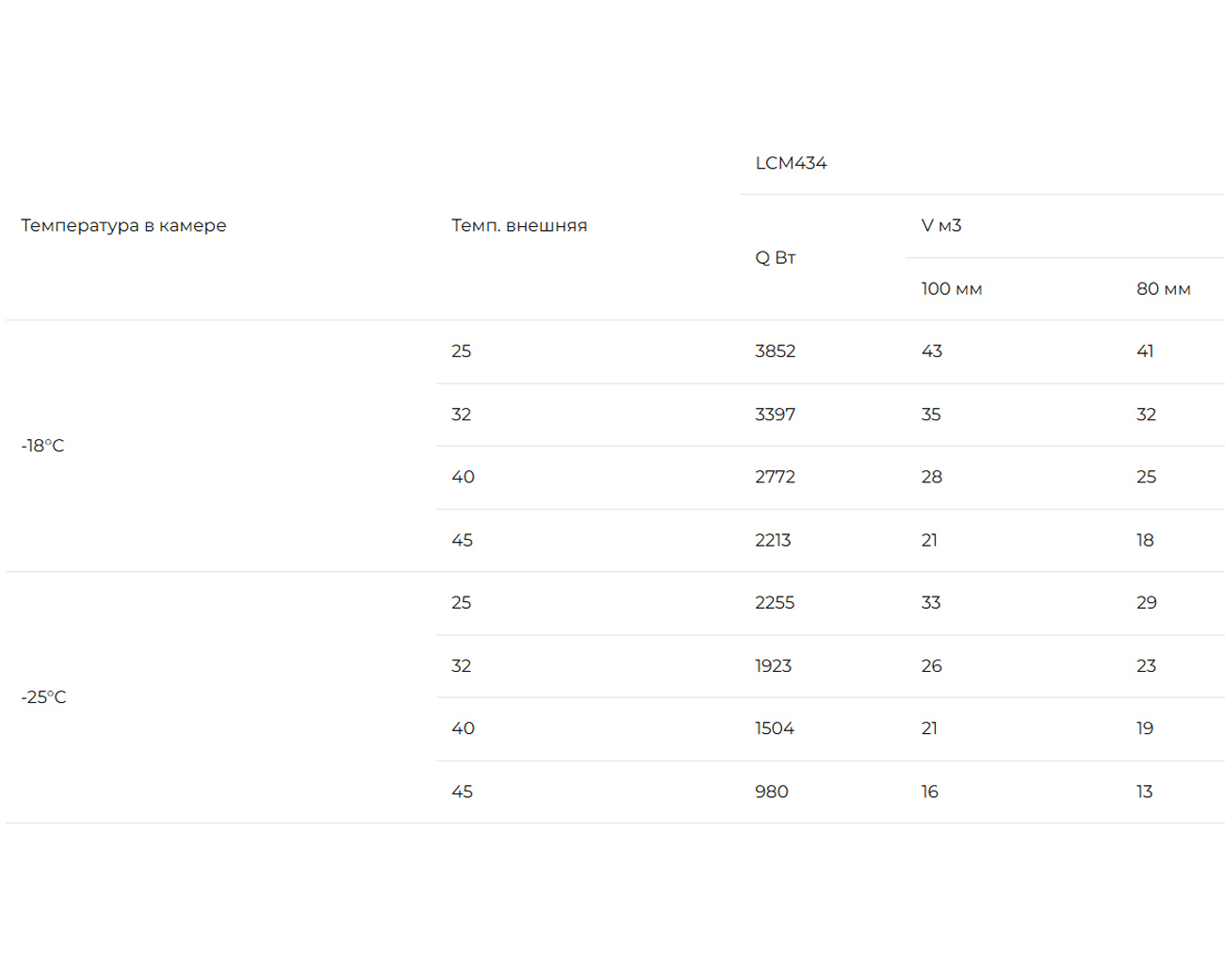This screenshot has height=980, width=1225.
Task: Click the "Темп. внешняя" column header
Action: (519, 225)
